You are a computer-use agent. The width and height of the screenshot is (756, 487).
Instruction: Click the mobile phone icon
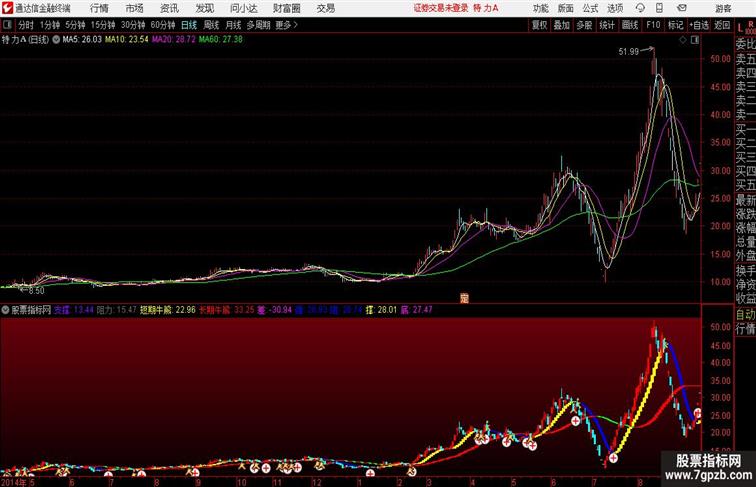tap(659, 8)
